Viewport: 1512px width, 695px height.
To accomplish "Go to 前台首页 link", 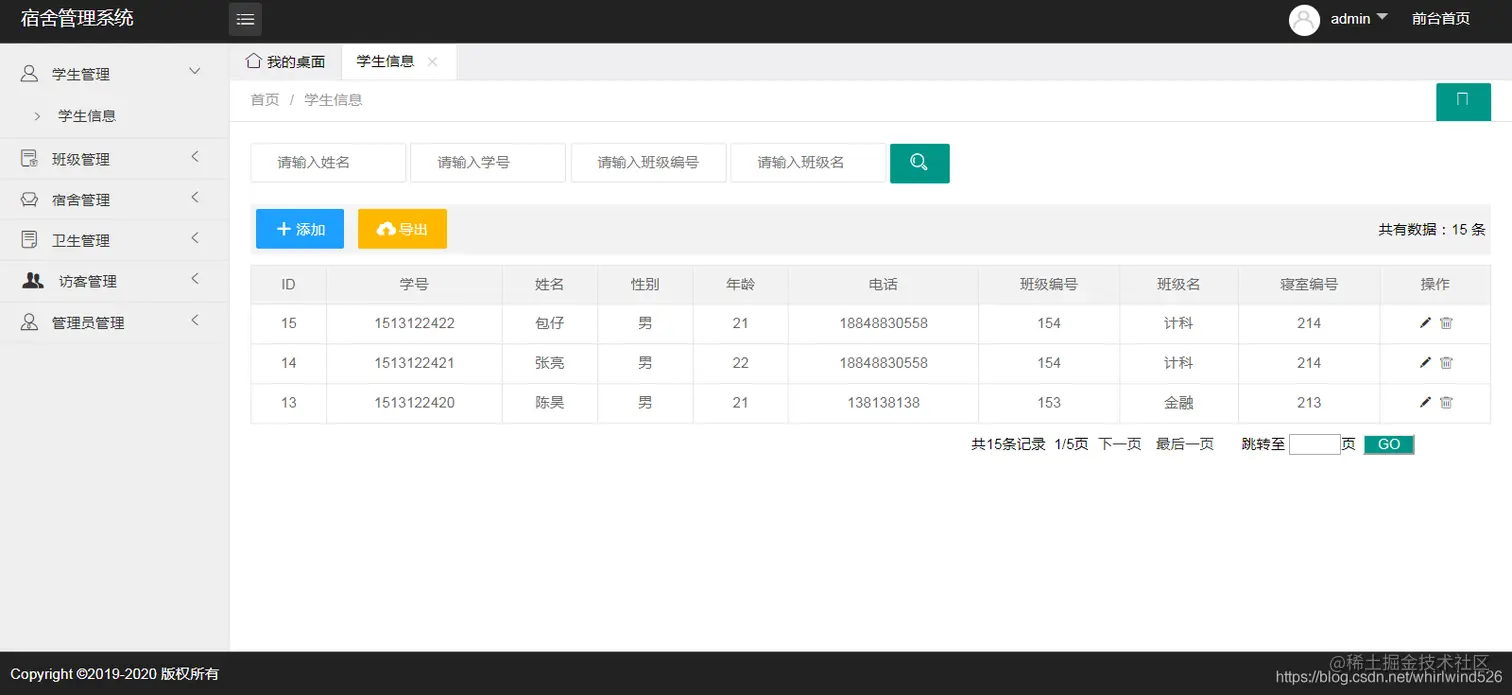I will 1441,19.
